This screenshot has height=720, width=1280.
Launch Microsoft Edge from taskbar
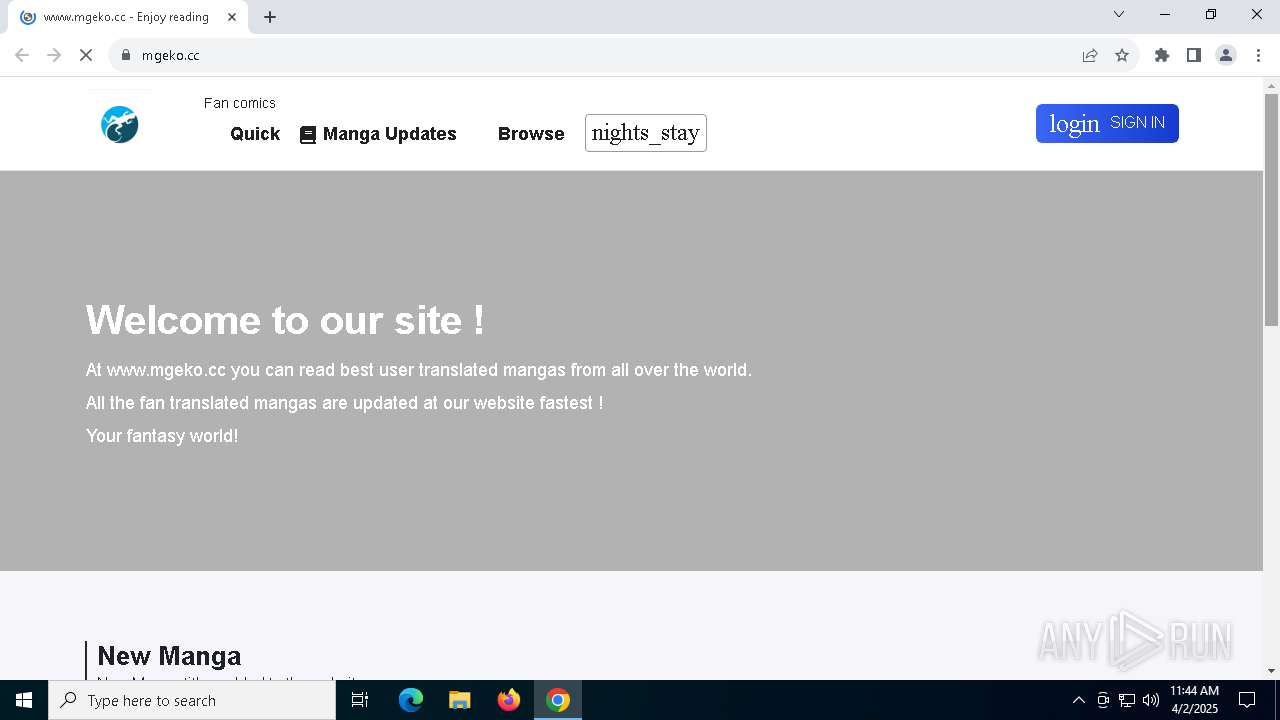pyautogui.click(x=411, y=700)
